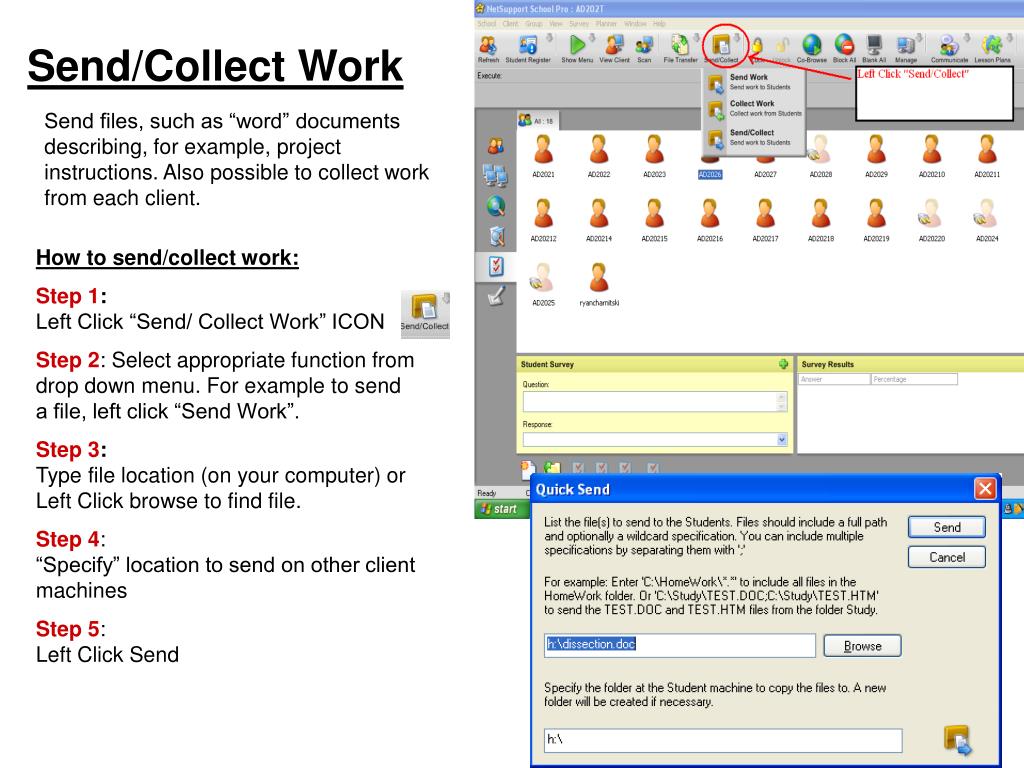Image resolution: width=1024 pixels, height=768 pixels.
Task: Click the destination folder field showing h:\
Action: 723,740
